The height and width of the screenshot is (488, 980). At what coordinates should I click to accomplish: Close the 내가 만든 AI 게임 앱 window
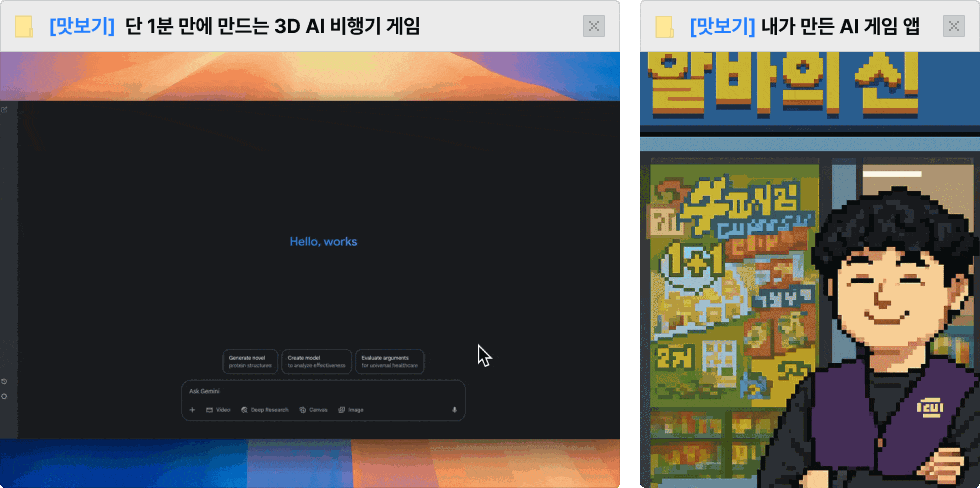coord(953,26)
